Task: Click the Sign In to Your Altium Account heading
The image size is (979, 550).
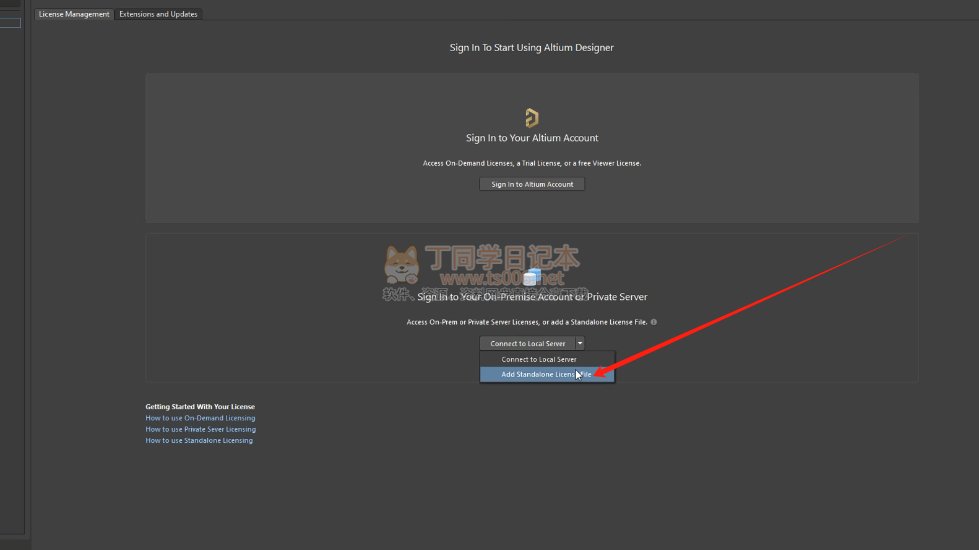Action: 532,138
